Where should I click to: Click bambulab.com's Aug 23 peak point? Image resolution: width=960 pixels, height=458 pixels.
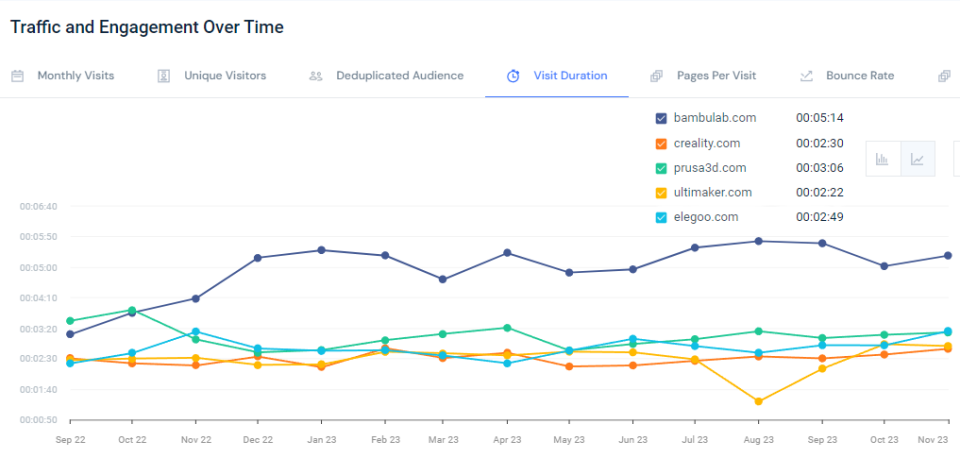[759, 241]
